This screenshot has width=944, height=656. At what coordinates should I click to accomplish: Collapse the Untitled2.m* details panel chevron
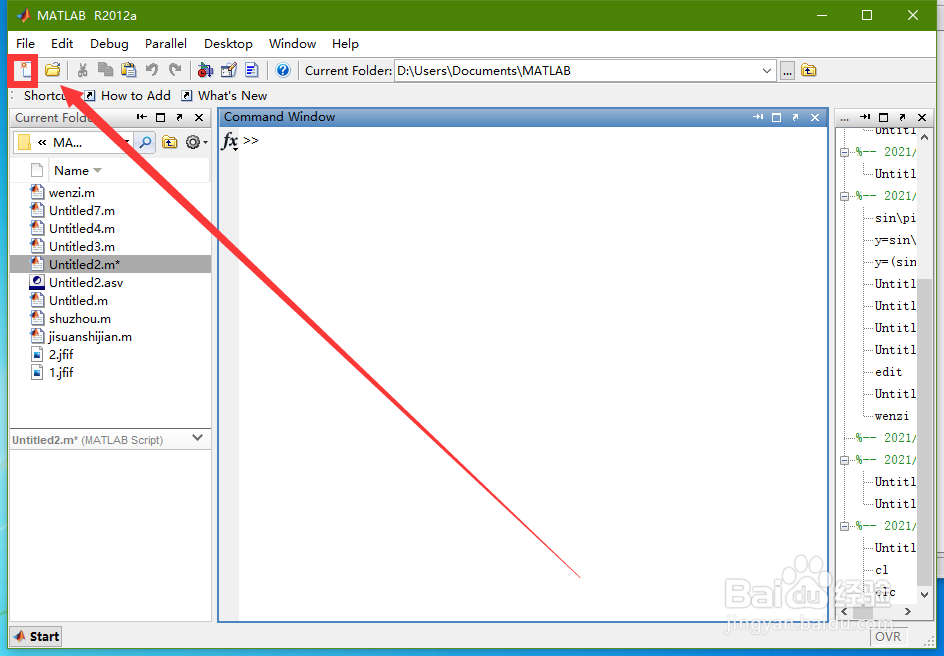click(x=197, y=438)
